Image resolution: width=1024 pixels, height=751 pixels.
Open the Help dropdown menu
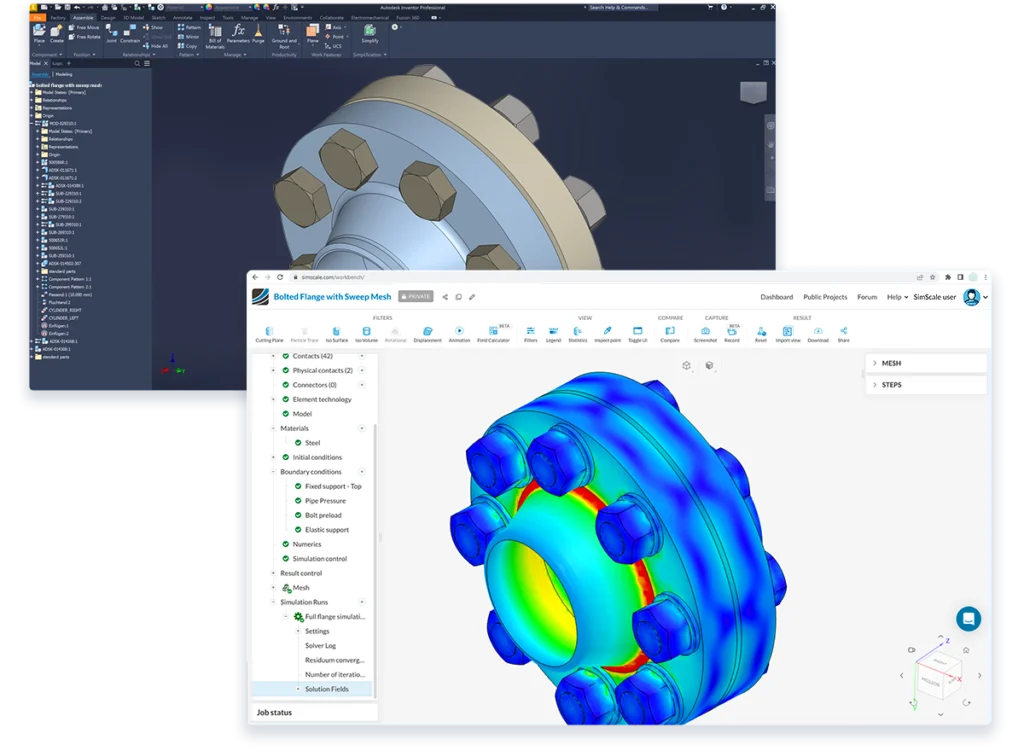pyautogui.click(x=896, y=297)
